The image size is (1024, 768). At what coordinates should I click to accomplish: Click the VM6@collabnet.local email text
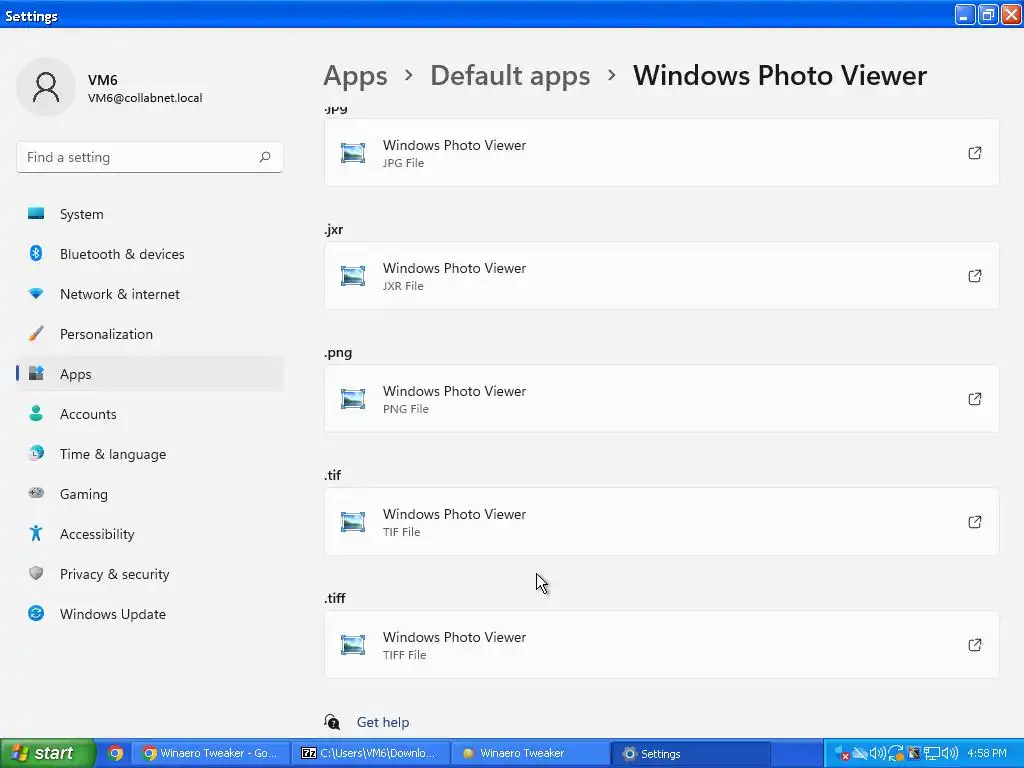tap(145, 98)
